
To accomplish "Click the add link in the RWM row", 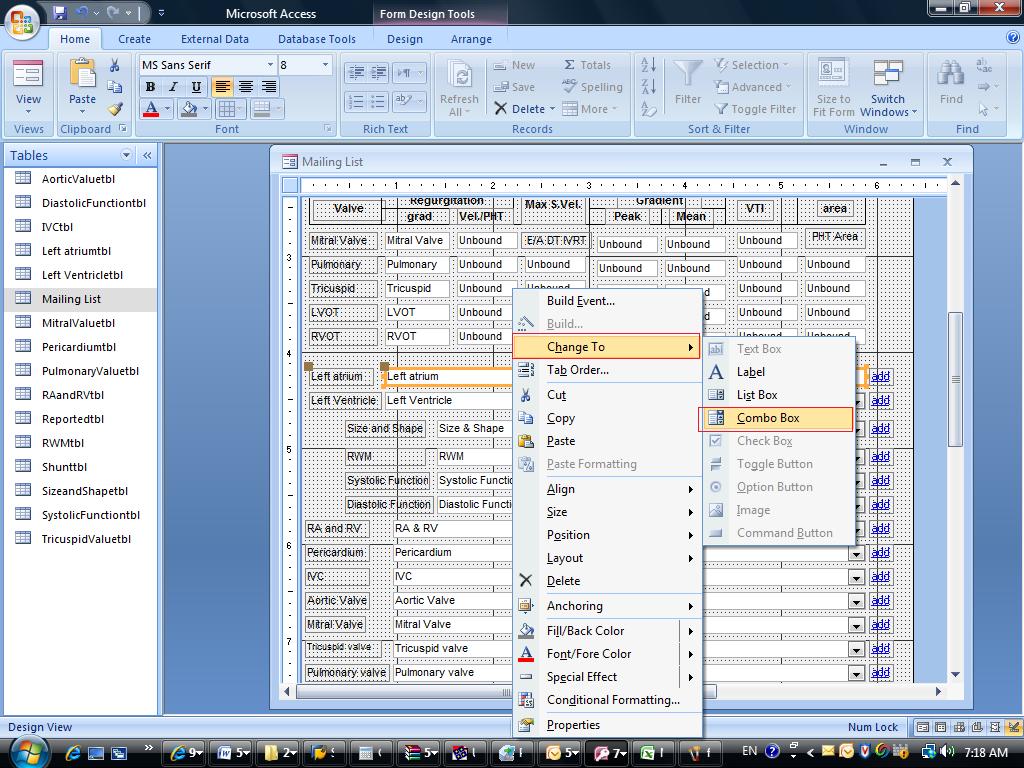I will (880, 456).
